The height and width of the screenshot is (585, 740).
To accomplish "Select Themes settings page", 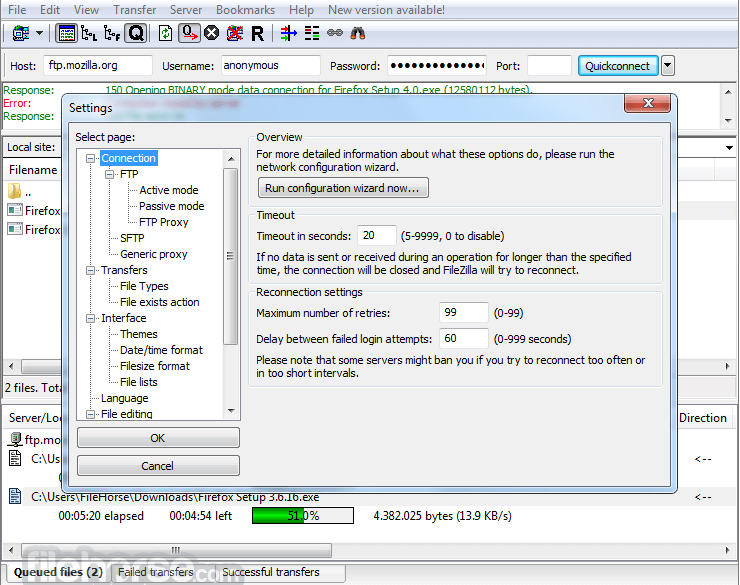I will (x=138, y=334).
